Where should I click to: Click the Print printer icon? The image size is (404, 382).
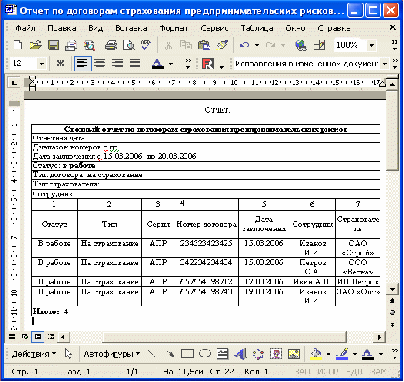tap(111, 45)
